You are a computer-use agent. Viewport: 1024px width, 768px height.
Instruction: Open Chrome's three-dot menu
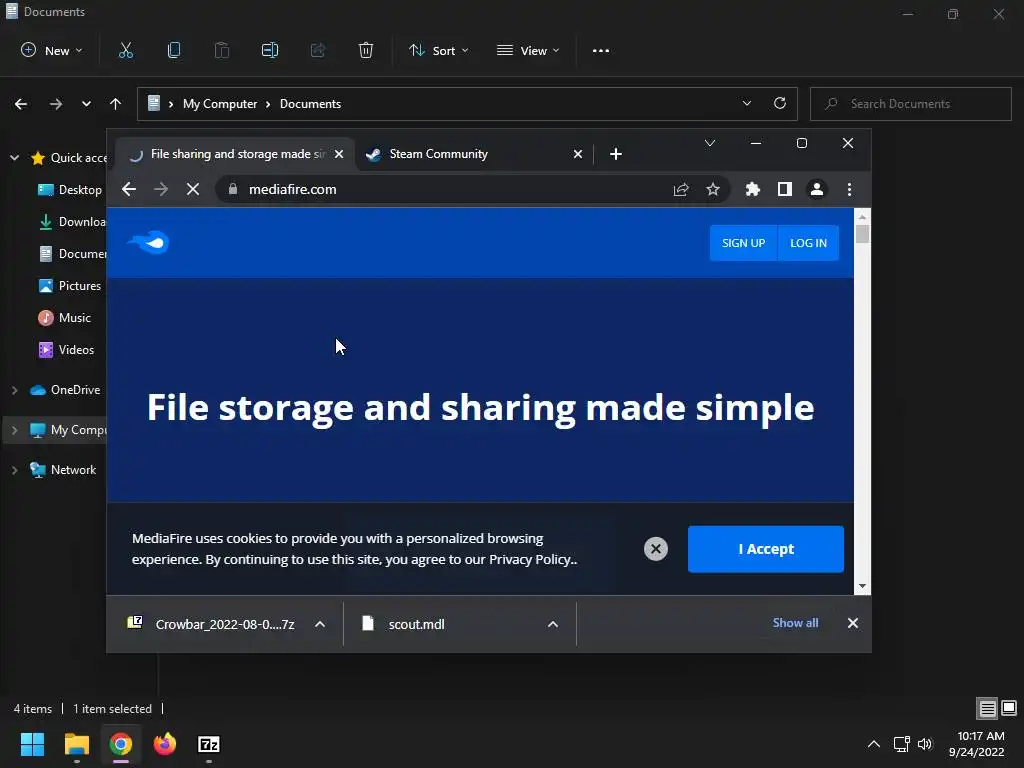tap(849, 189)
